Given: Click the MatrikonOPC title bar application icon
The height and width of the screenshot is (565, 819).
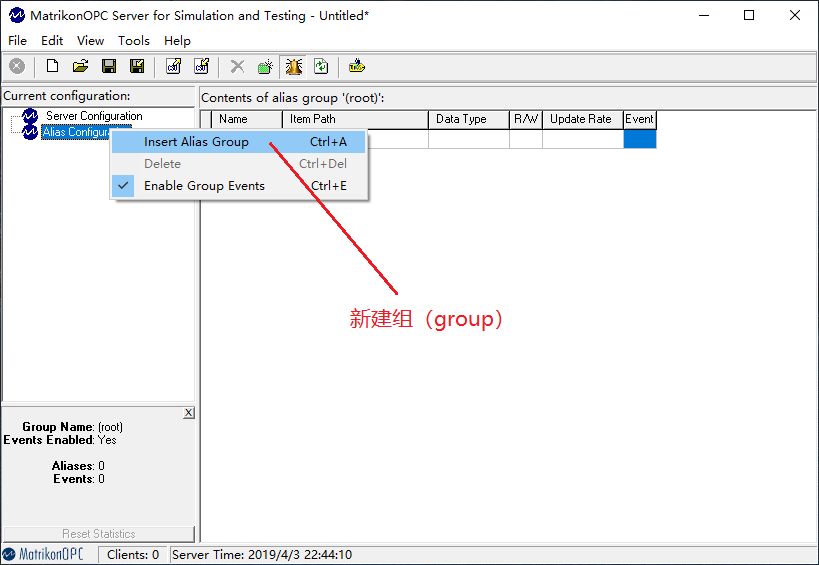Looking at the screenshot, I should (x=17, y=16).
